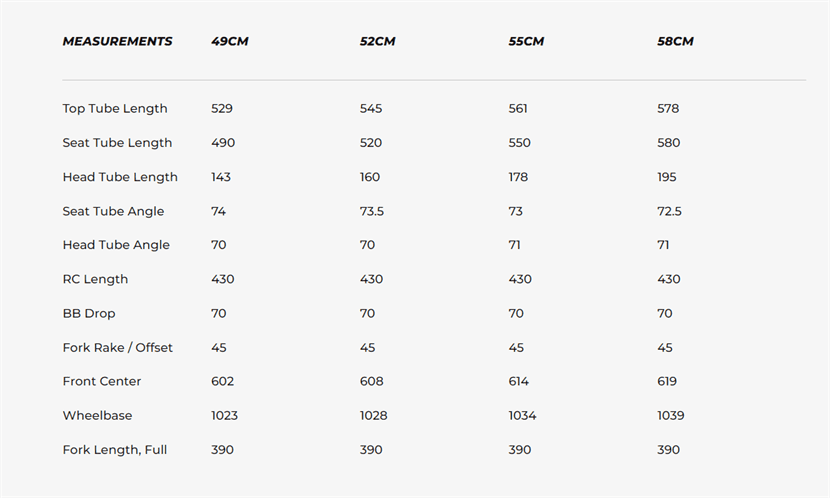
Task: Select the Head Tube Angle row label
Action: point(116,245)
